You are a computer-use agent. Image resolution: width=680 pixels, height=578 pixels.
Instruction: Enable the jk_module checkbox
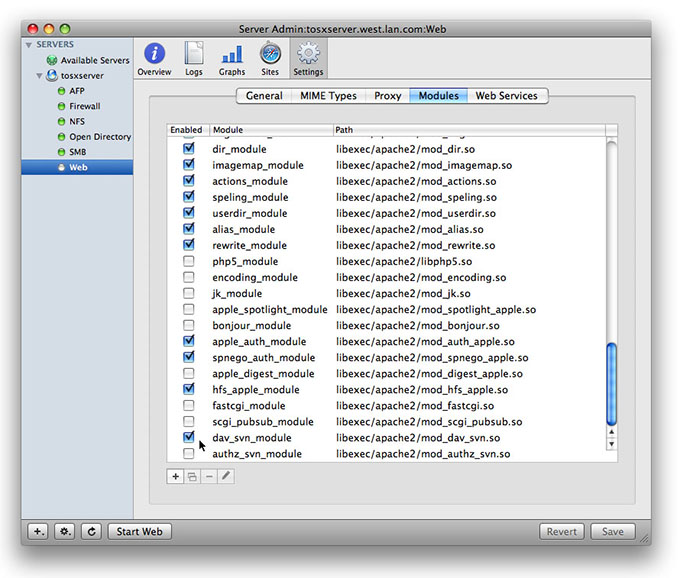pyautogui.click(x=189, y=293)
